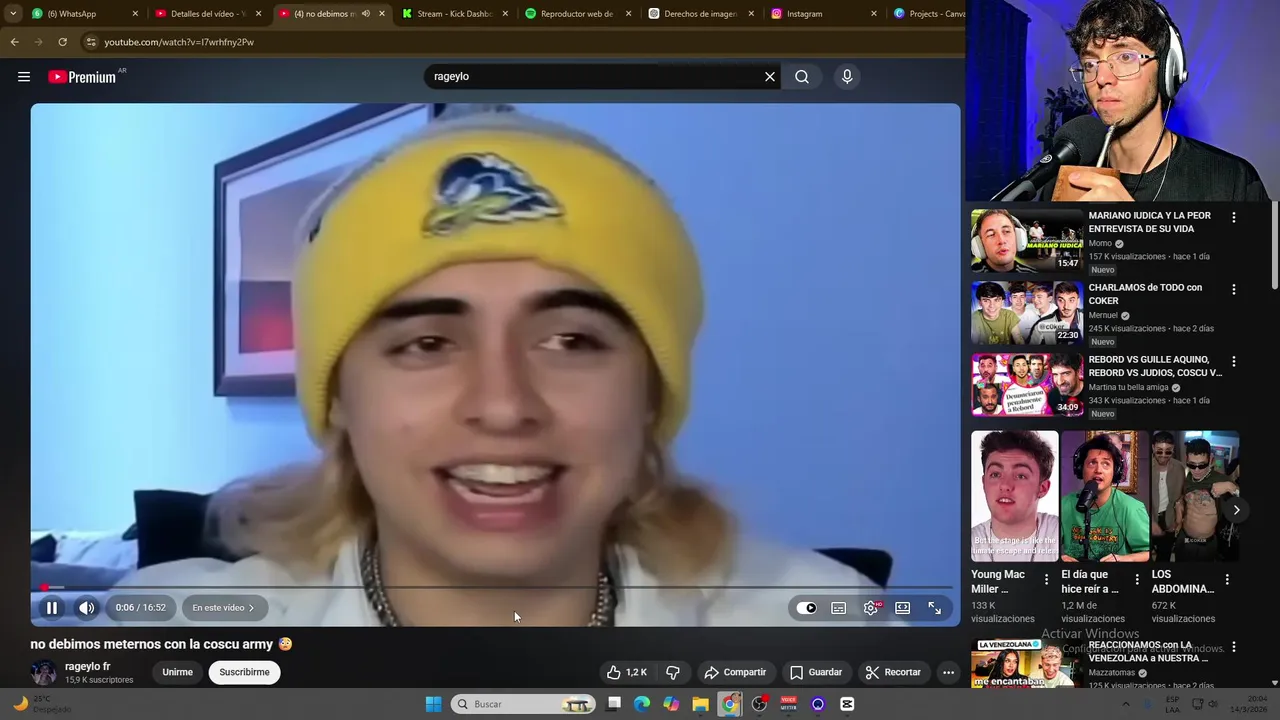
Task: Open the rageylo fr channel avatar
Action: 44,673
